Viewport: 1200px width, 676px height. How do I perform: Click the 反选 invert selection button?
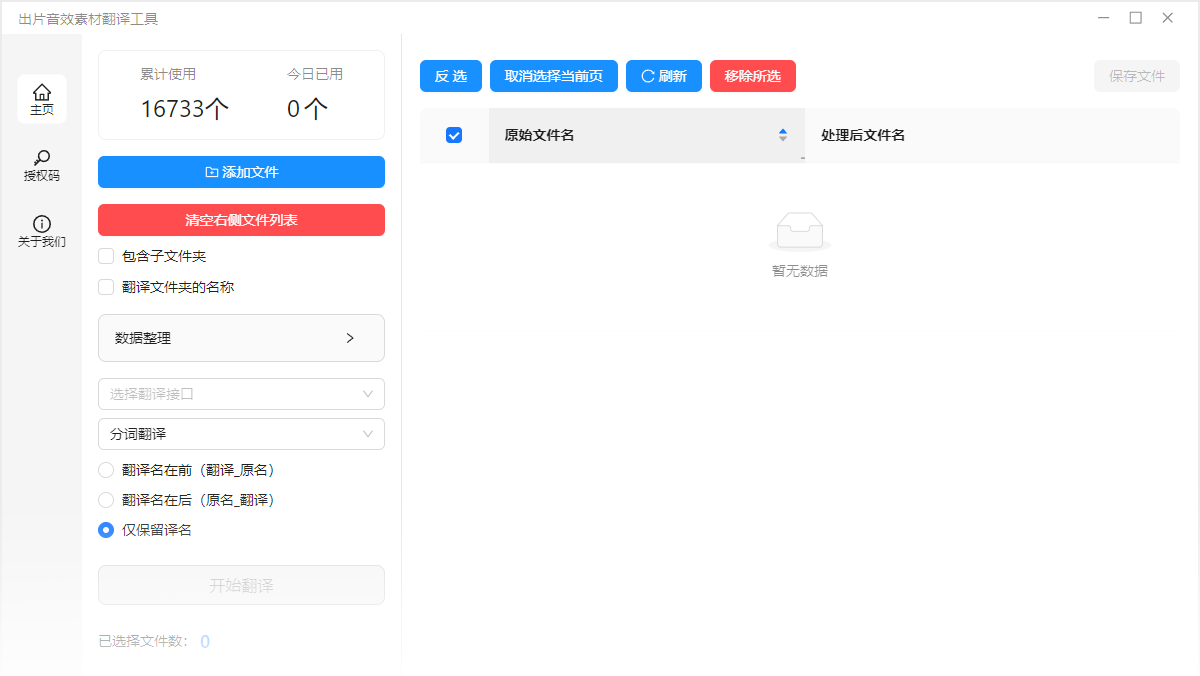[450, 76]
